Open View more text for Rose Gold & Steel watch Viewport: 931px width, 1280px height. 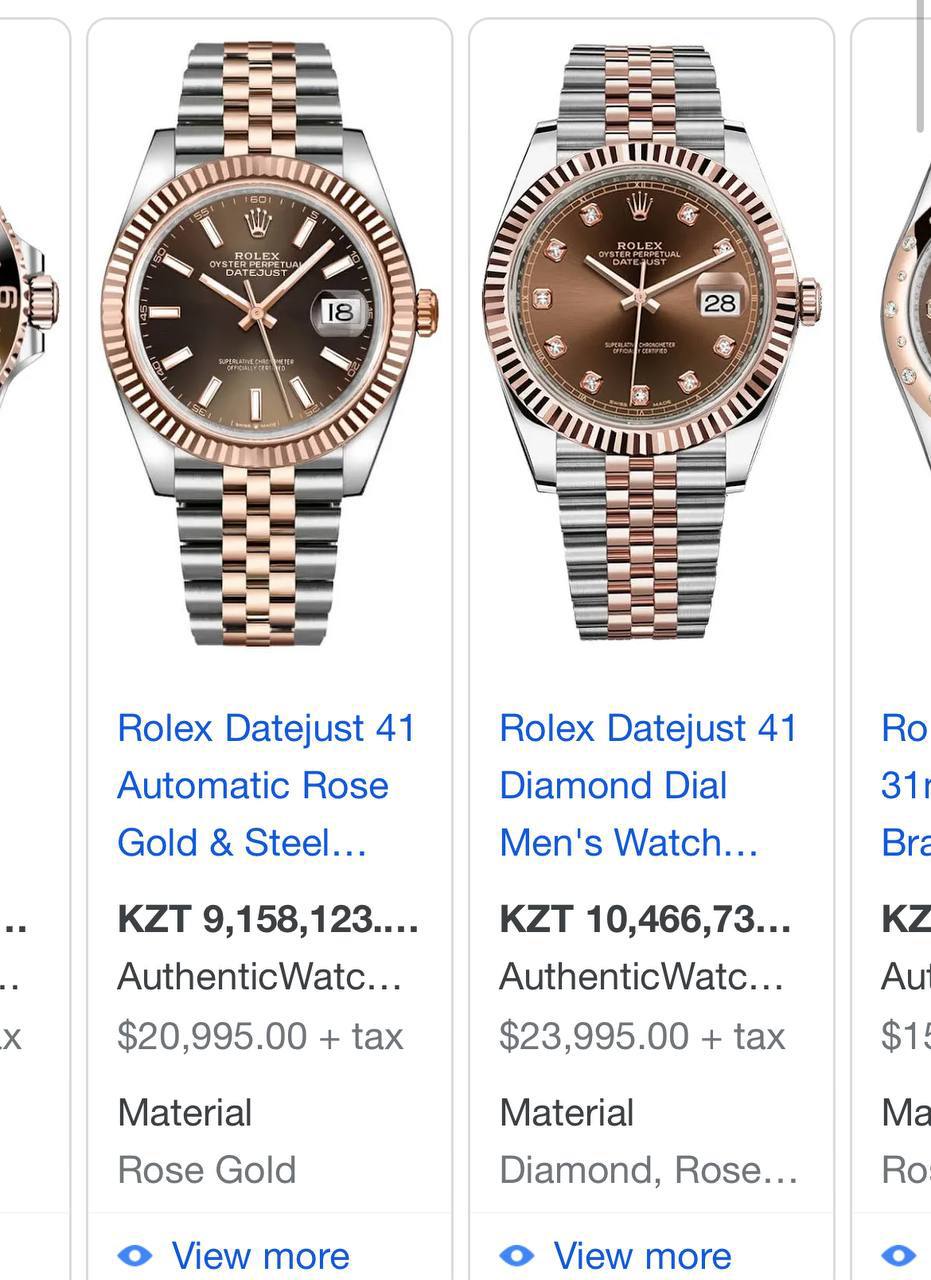tap(260, 1255)
